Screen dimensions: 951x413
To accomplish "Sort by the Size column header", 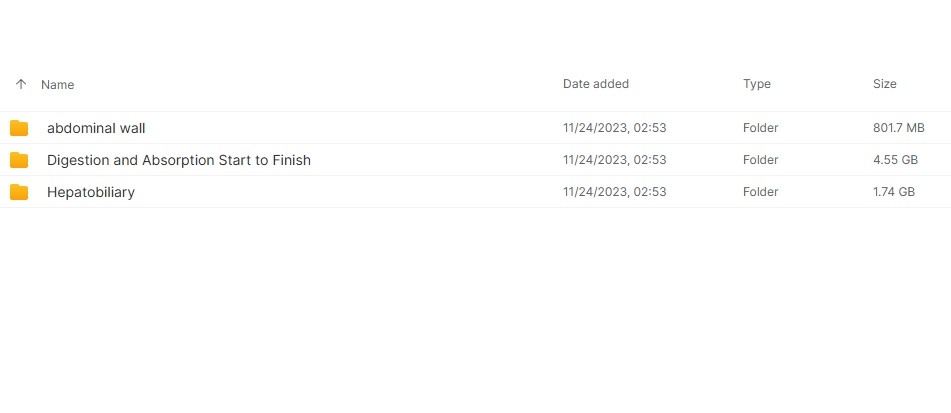I will tap(885, 84).
